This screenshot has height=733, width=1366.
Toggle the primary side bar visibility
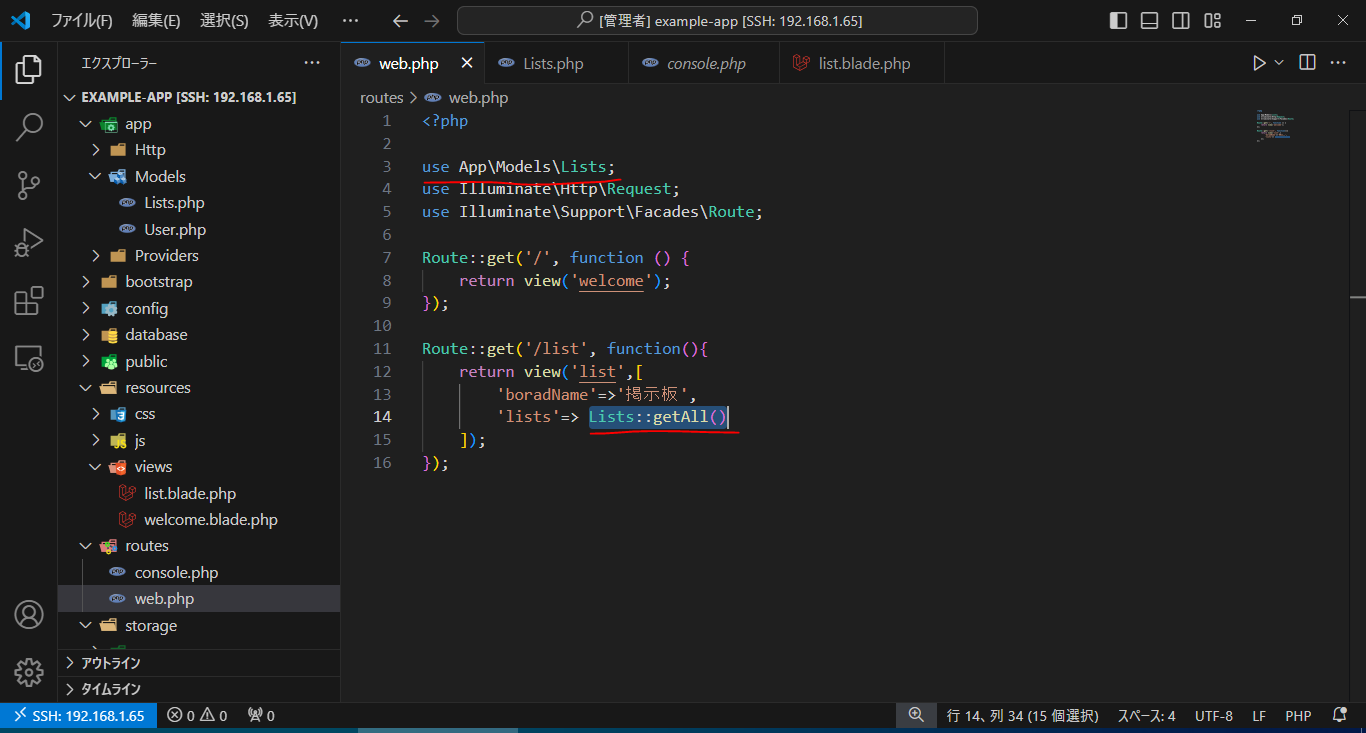click(x=1119, y=21)
